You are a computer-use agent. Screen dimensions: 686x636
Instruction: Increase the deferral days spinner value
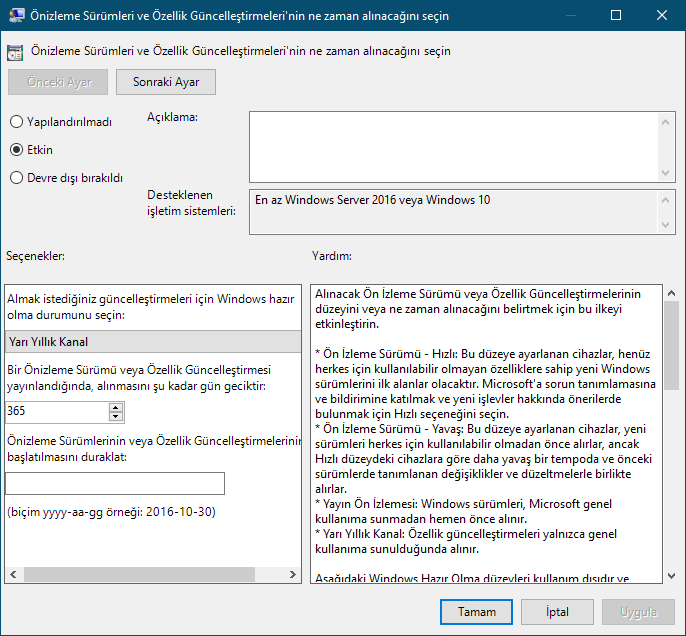tap(116, 407)
